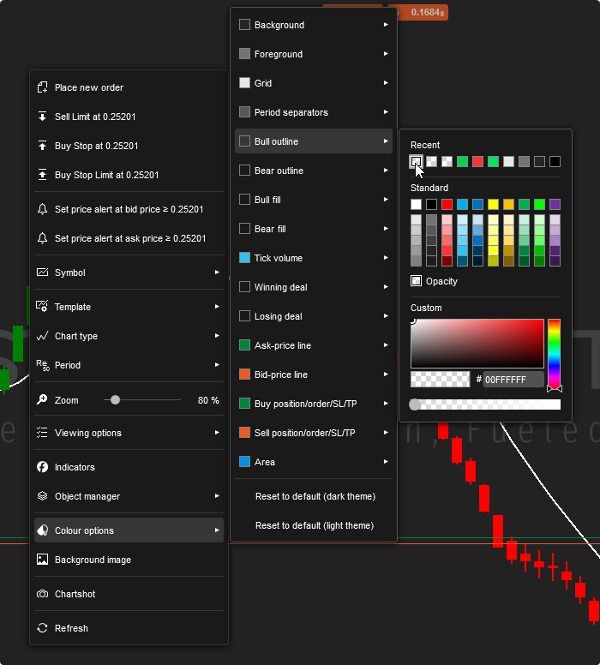Click the Buy Stop Limit icon

pyautogui.click(x=42, y=174)
